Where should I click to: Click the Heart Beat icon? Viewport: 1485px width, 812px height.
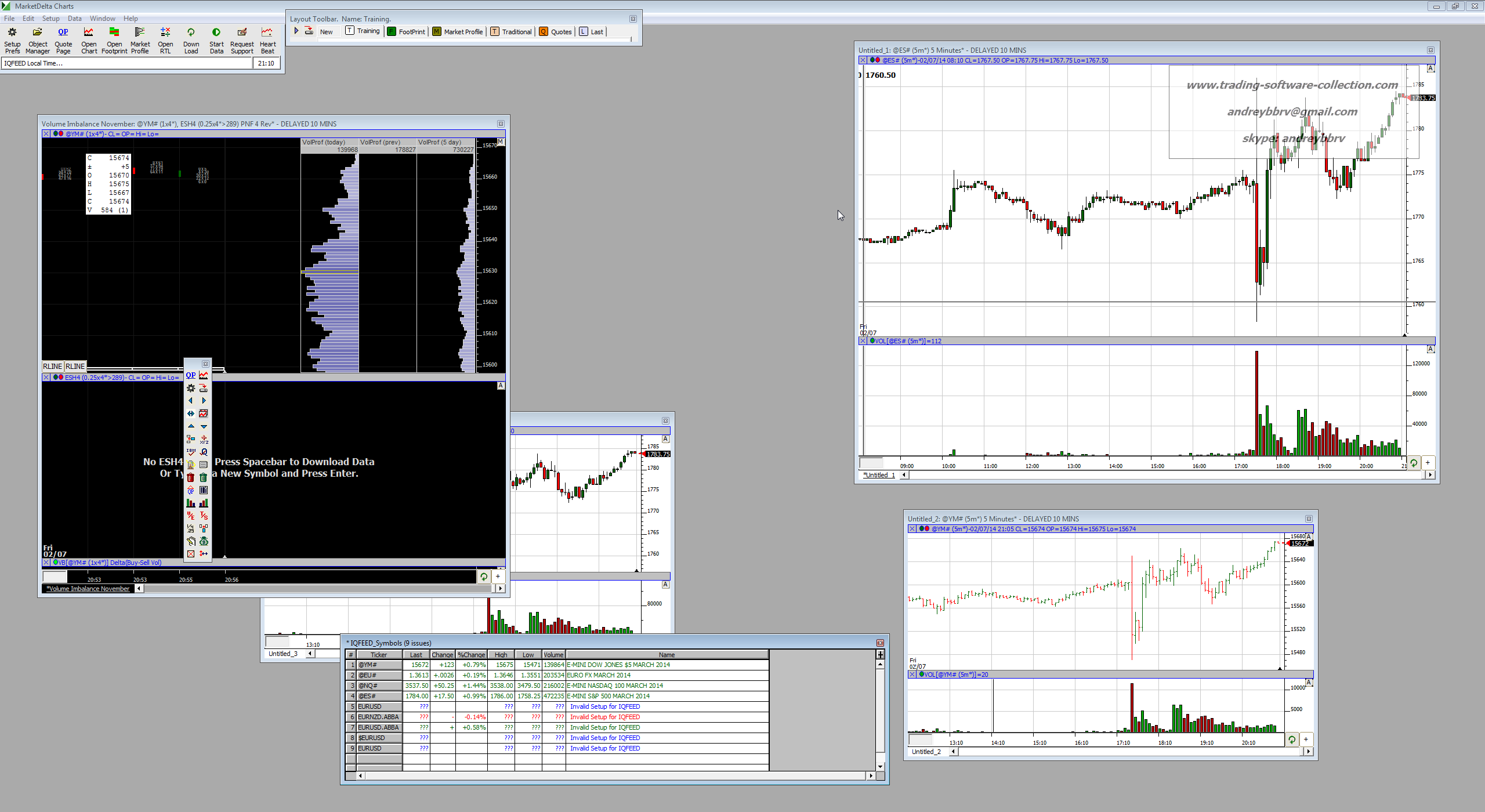click(267, 32)
